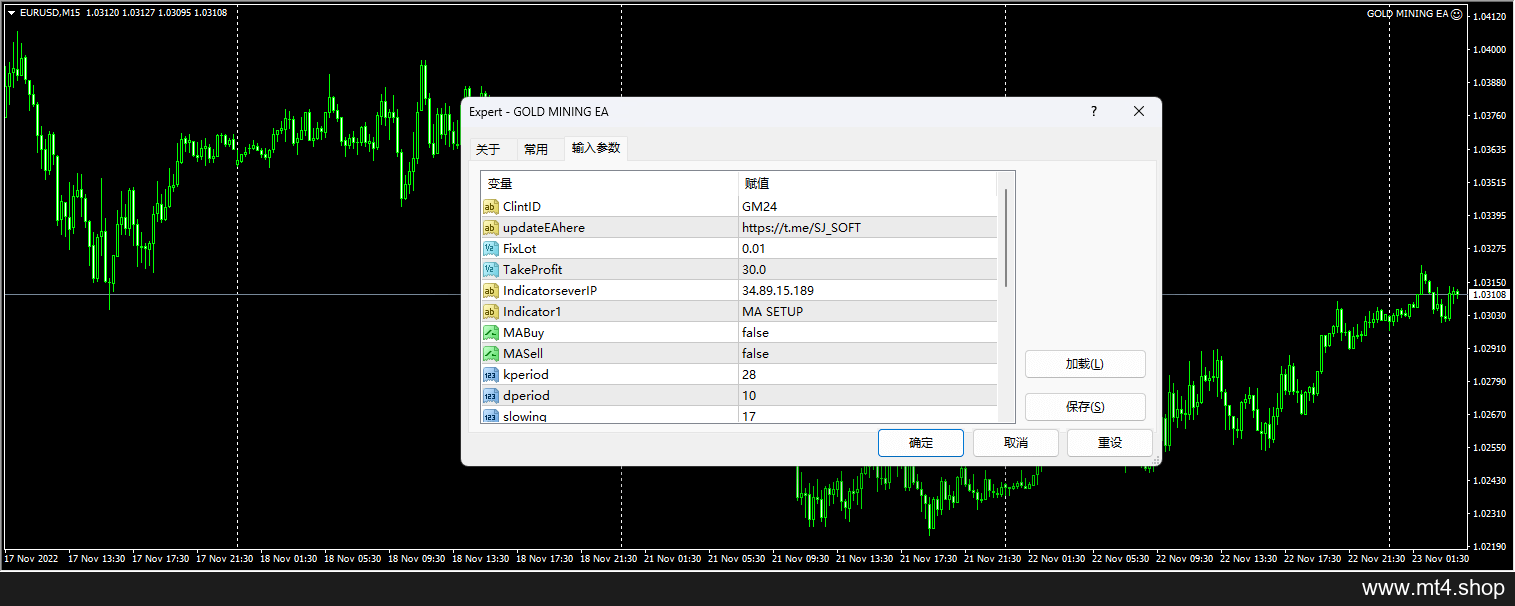Click the integer icon beside kperiod
The image size is (1515, 606).
(491, 375)
